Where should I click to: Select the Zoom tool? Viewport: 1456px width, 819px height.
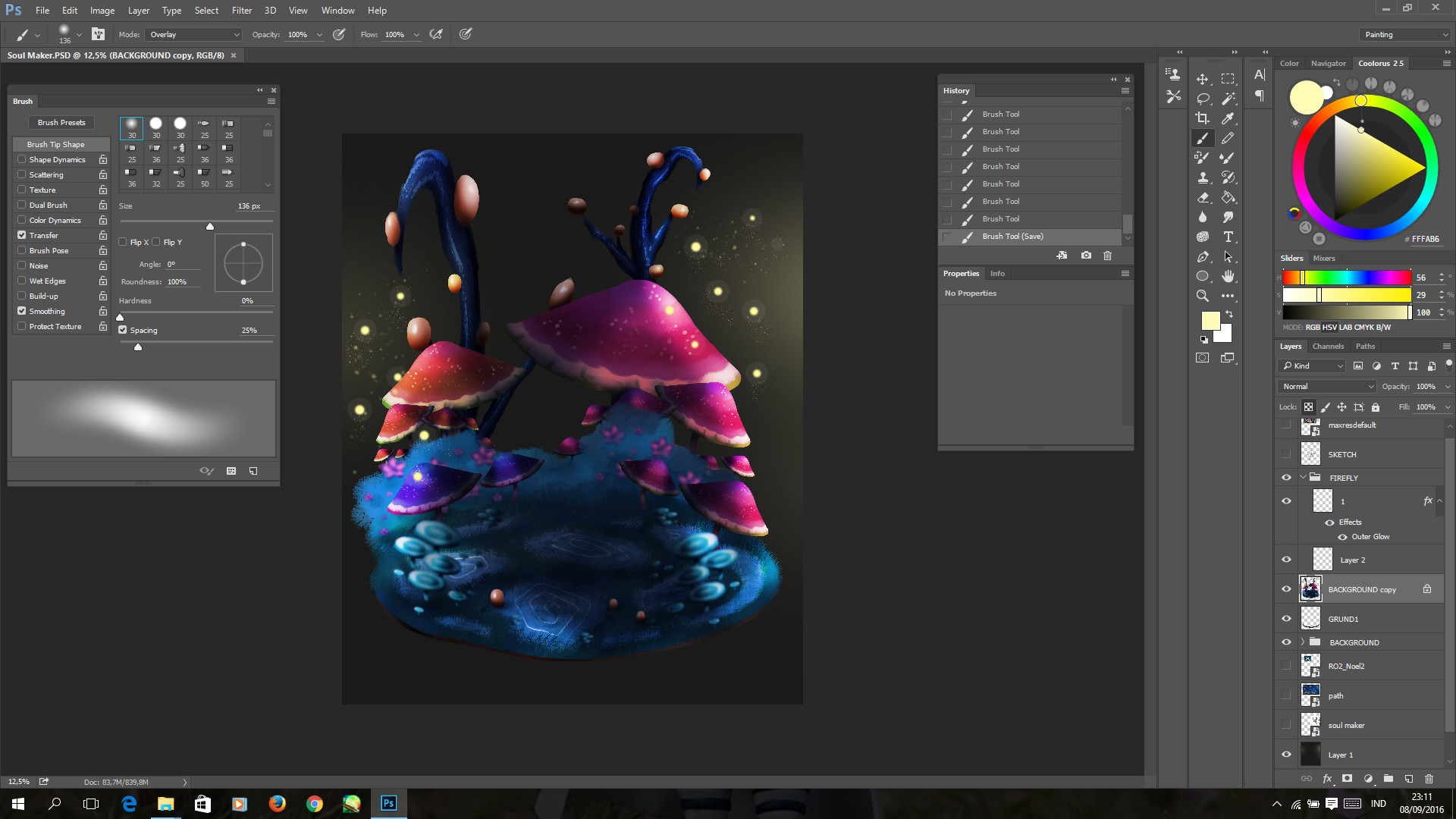point(1202,296)
